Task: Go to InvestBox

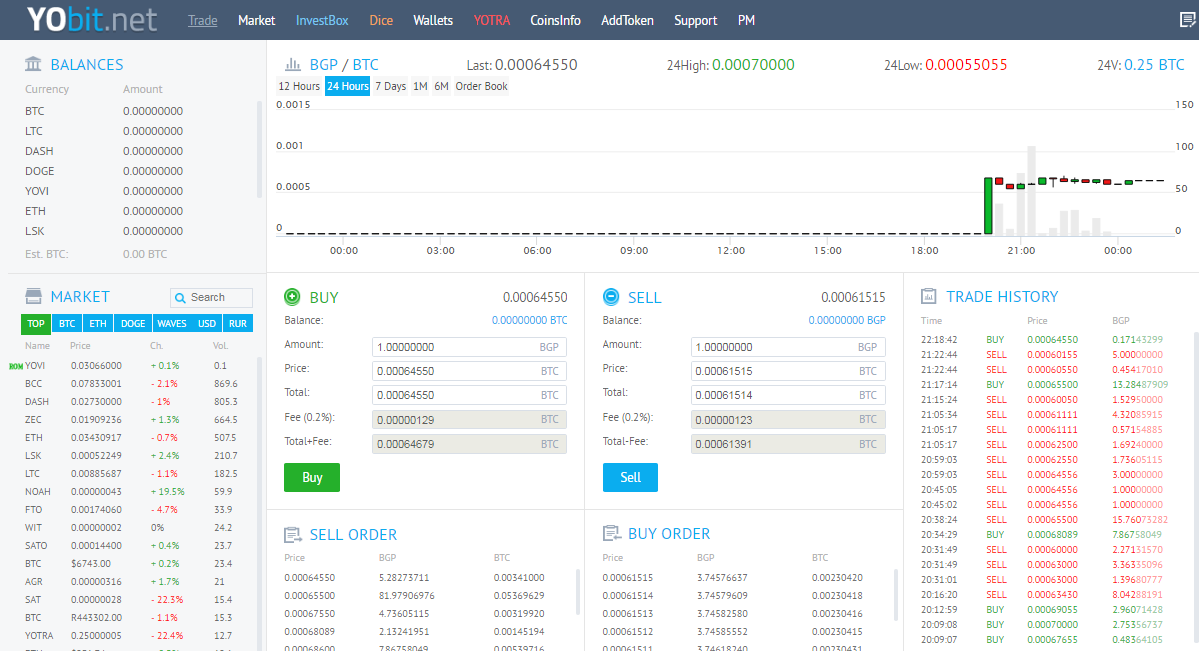Action: [x=322, y=21]
